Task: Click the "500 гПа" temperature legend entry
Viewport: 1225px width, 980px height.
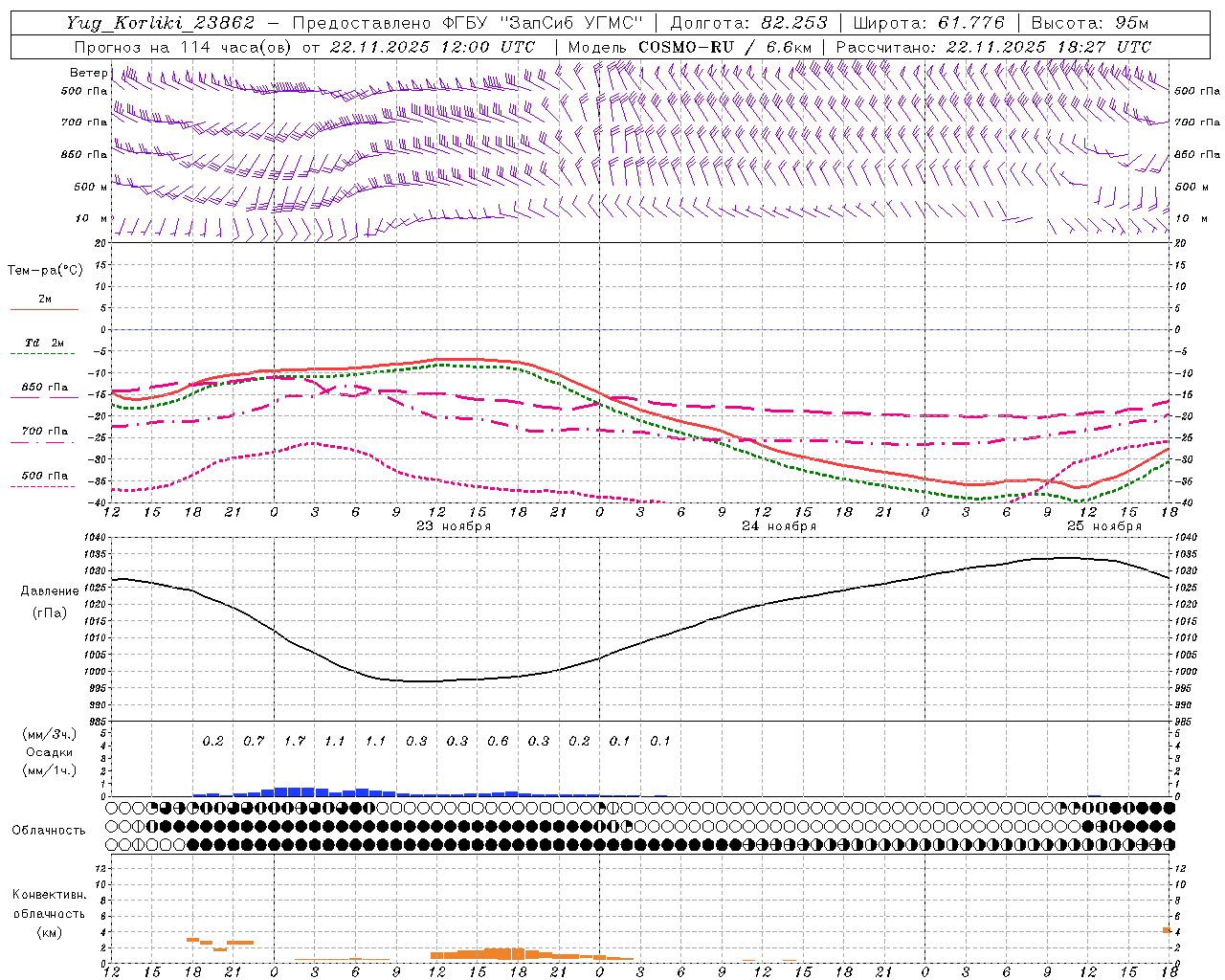Action: 45,476
